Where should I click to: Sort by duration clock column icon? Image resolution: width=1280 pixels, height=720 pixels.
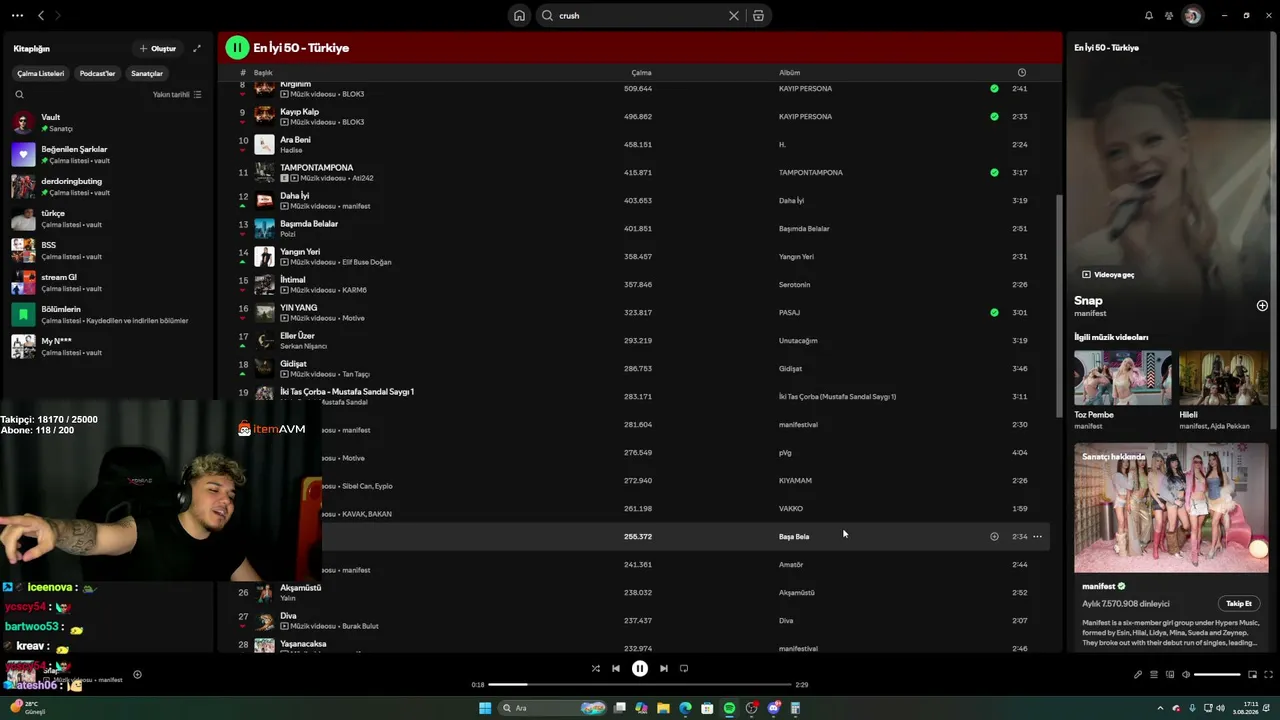pyautogui.click(x=1021, y=73)
